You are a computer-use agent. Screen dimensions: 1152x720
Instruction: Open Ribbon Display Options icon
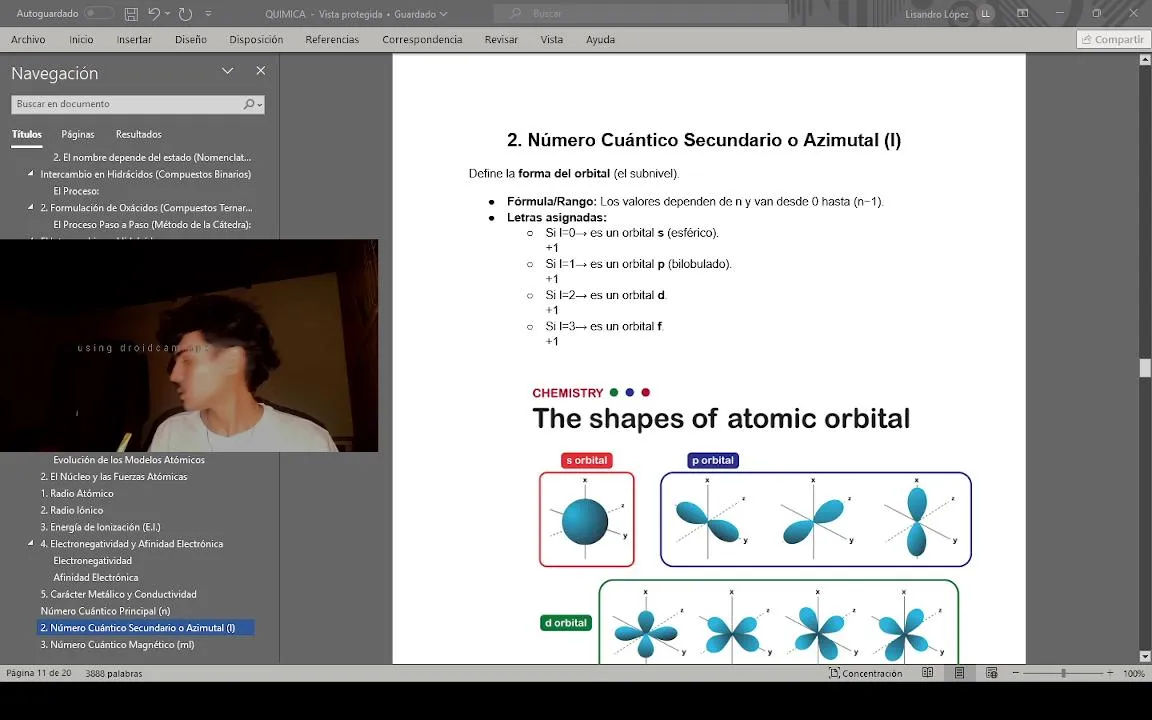point(1023,14)
